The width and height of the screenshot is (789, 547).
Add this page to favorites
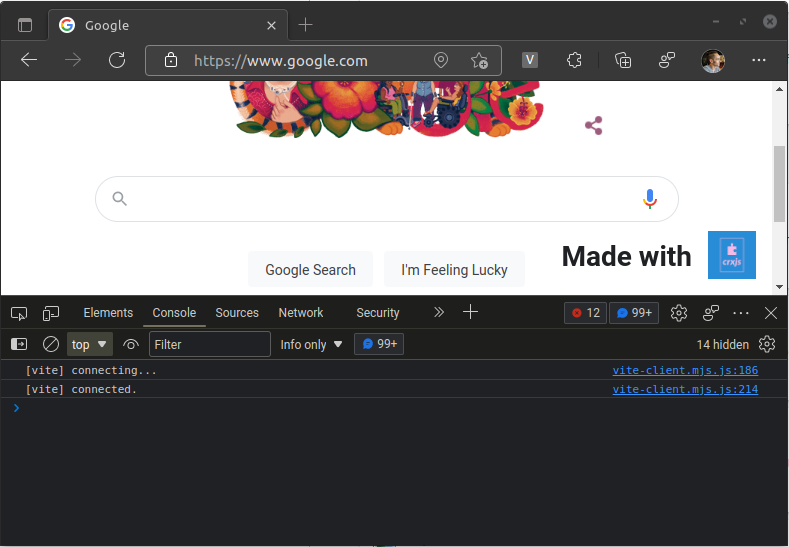click(x=479, y=60)
